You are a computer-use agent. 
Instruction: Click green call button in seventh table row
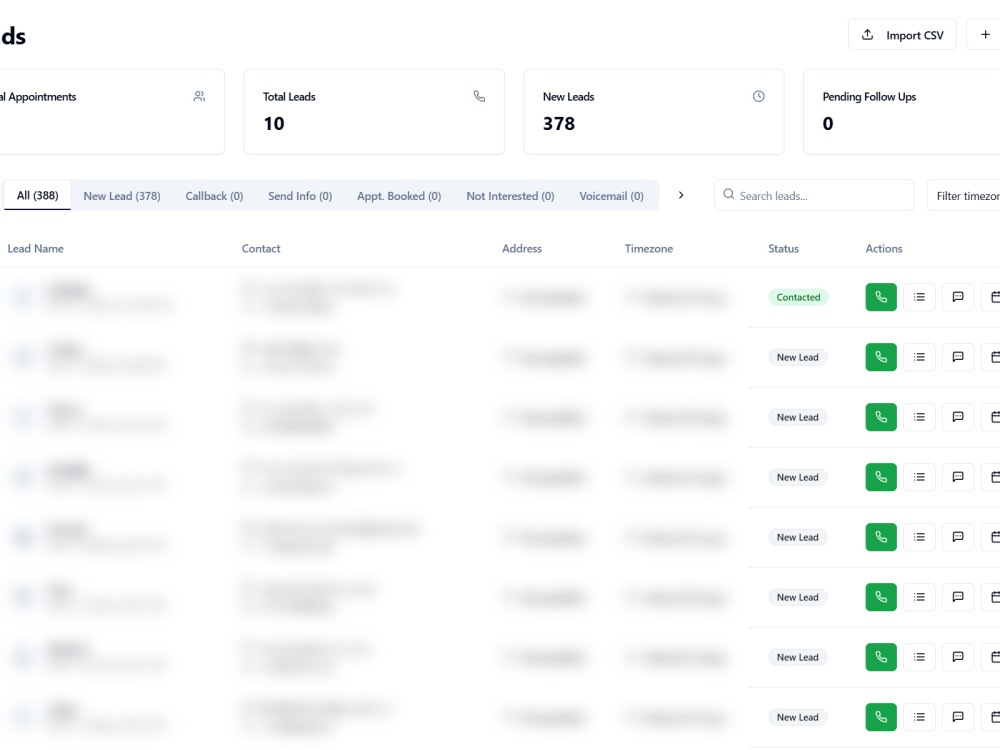click(x=881, y=657)
